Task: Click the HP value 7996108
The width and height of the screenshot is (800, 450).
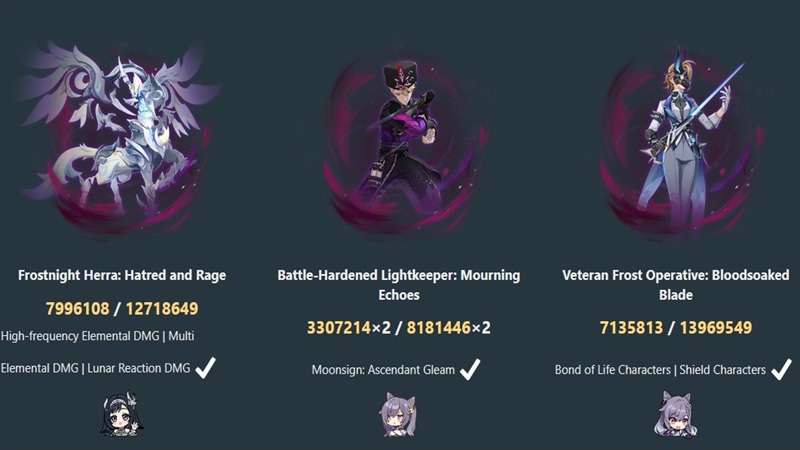Action: point(78,309)
